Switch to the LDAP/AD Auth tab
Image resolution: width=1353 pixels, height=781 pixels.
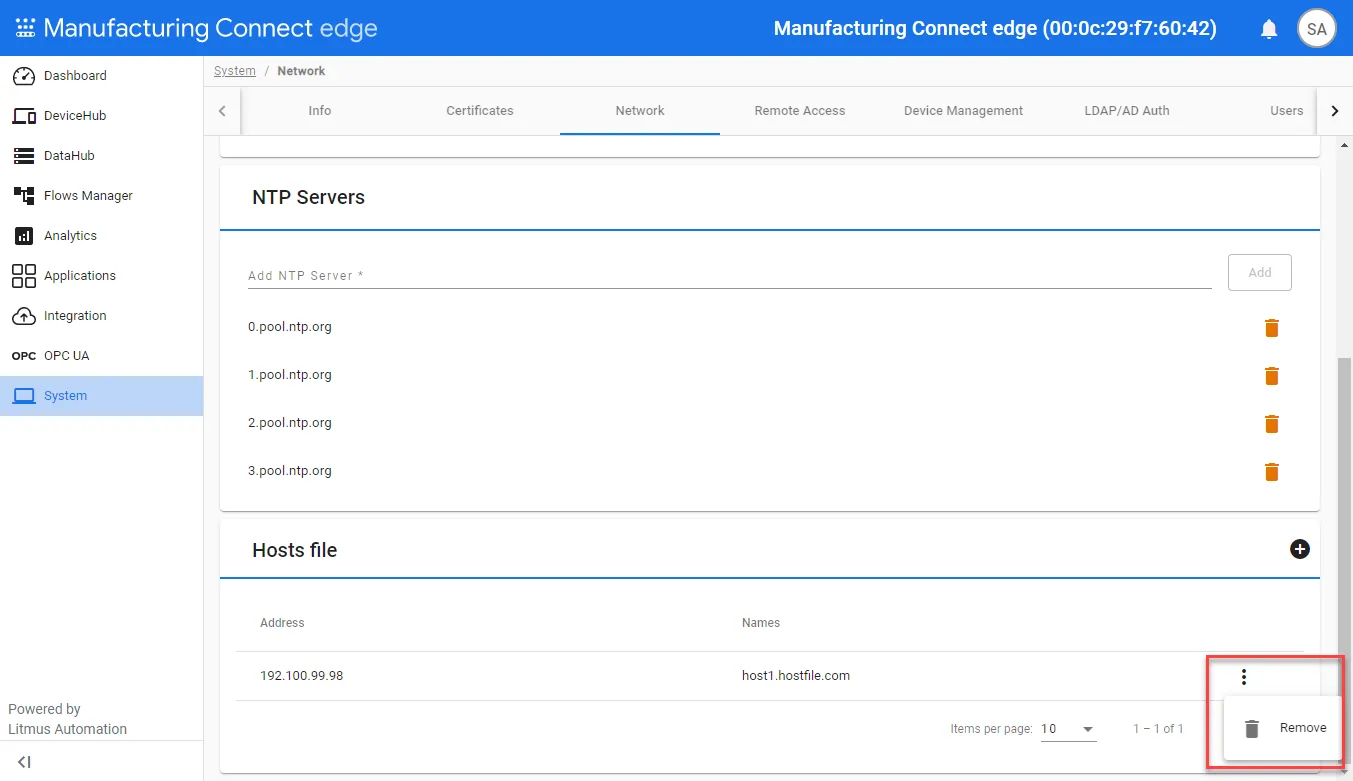1127,111
